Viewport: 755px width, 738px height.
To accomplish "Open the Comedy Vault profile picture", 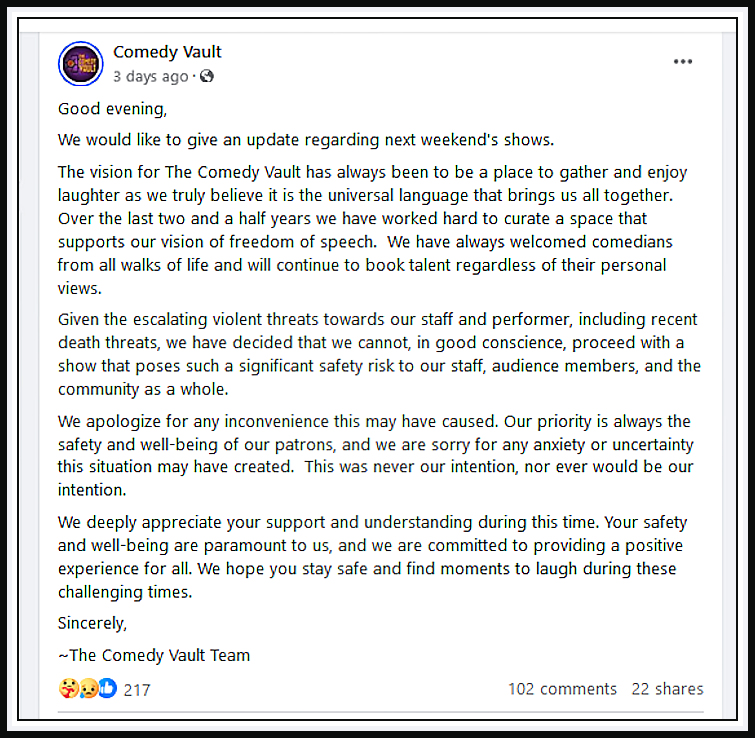I will (x=80, y=64).
